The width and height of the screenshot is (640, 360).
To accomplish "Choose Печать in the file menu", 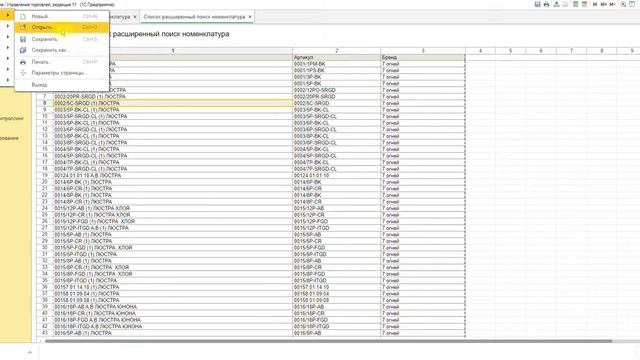I will 62,62.
